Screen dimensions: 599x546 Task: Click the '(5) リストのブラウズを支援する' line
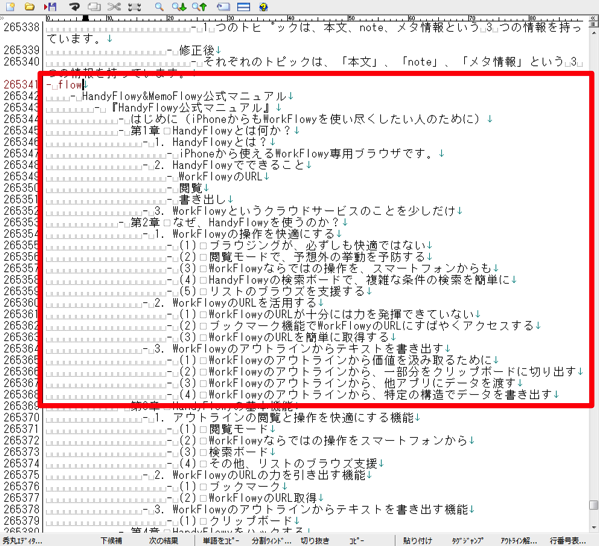point(272,291)
